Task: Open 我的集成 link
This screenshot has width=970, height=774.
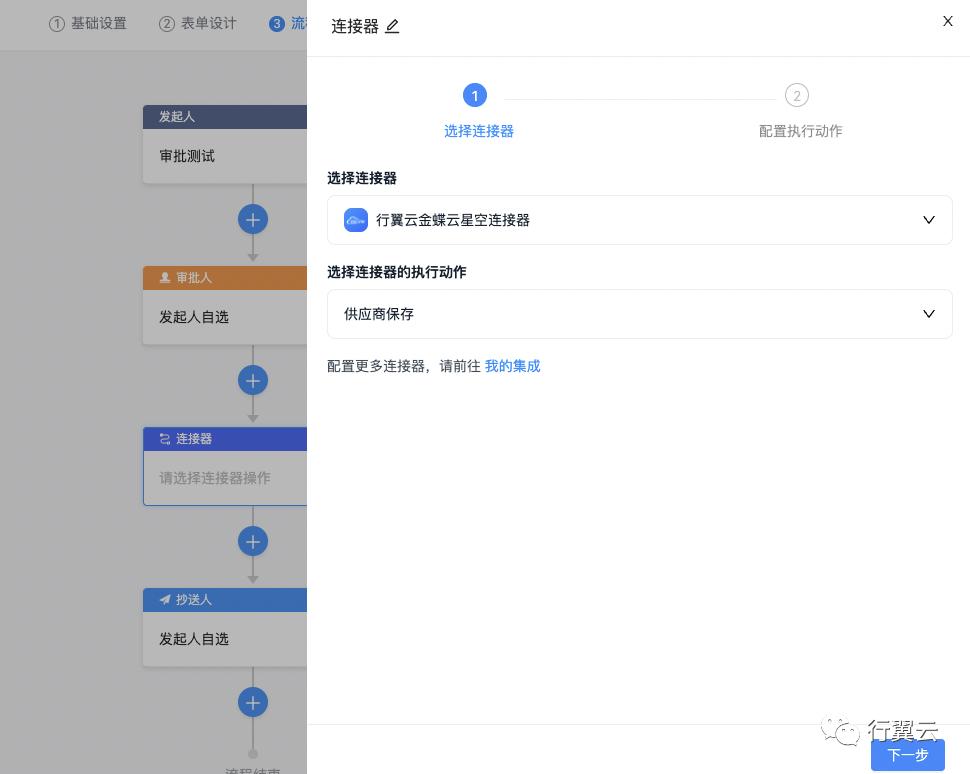Action: click(512, 366)
